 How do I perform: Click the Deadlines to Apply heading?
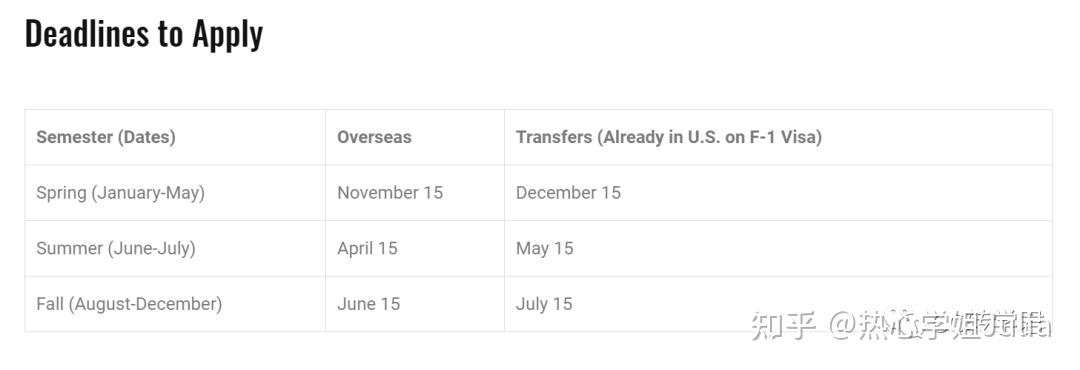pyautogui.click(x=143, y=34)
